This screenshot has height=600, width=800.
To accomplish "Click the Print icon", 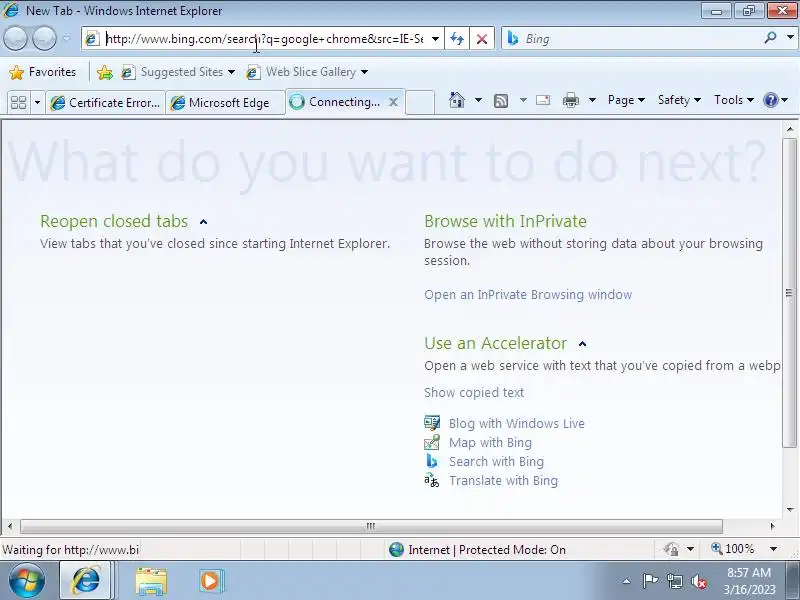I will click(571, 100).
